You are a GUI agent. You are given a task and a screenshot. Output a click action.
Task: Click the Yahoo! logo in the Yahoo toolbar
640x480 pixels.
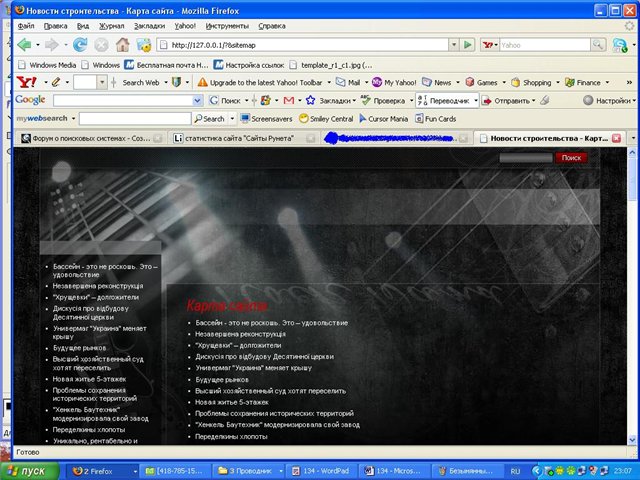[x=27, y=82]
